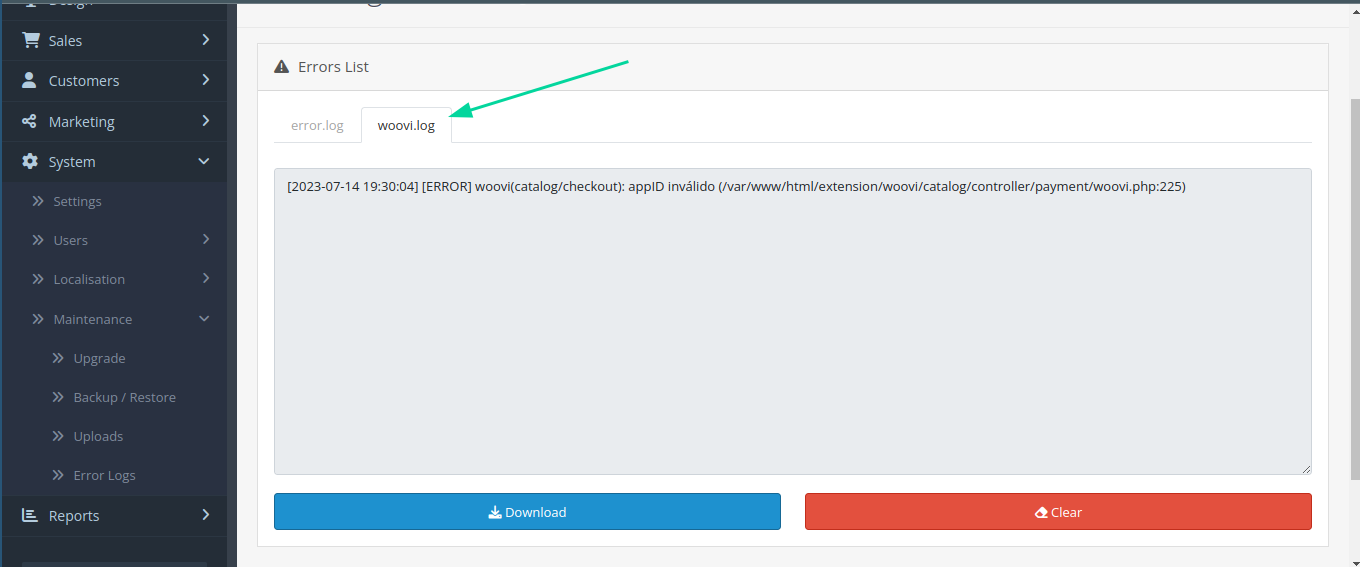
Task: Click the Reports chart icon
Action: click(30, 515)
